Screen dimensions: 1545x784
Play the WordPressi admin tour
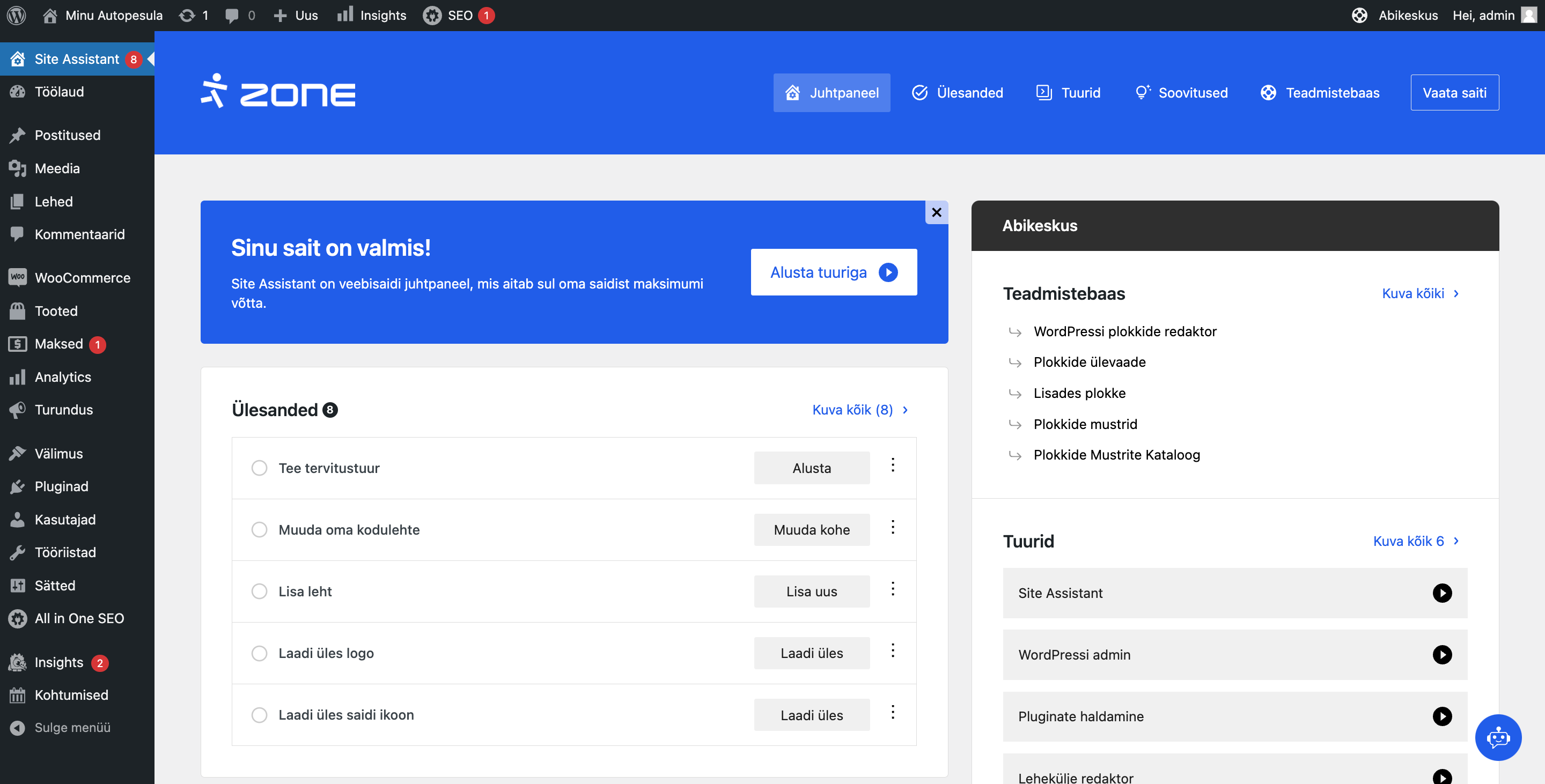[1441, 655]
